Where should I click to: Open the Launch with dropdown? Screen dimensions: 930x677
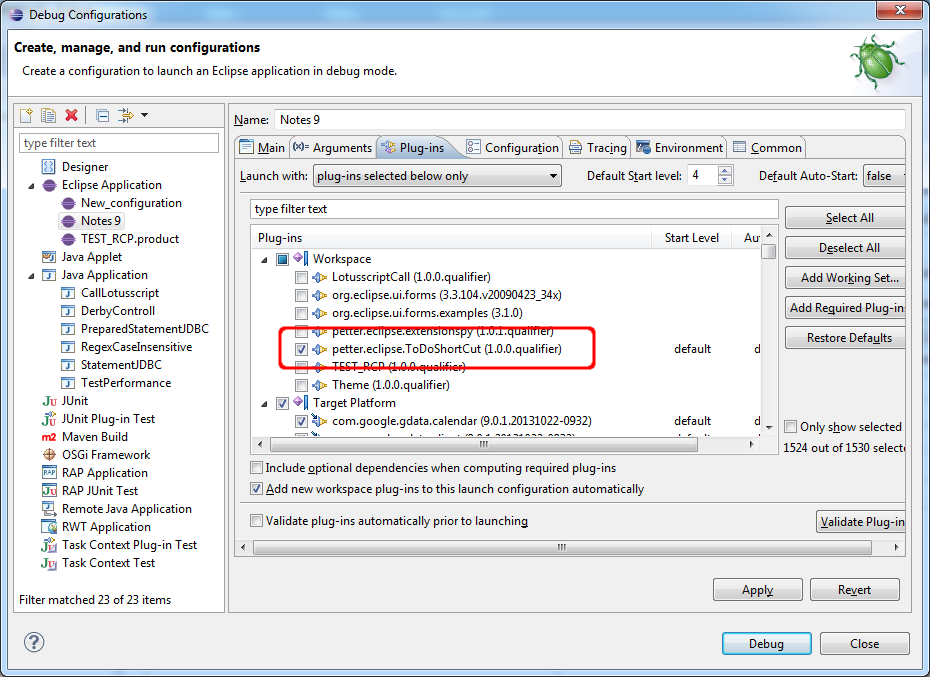(x=436, y=176)
